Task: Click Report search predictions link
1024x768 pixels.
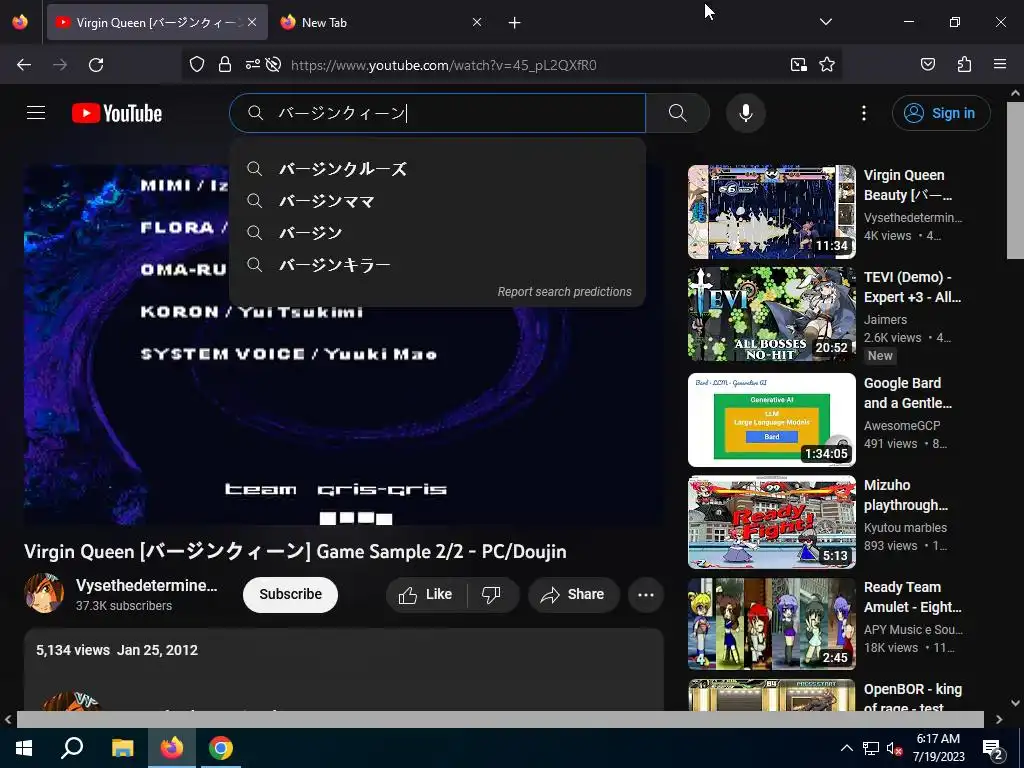Action: point(564,292)
